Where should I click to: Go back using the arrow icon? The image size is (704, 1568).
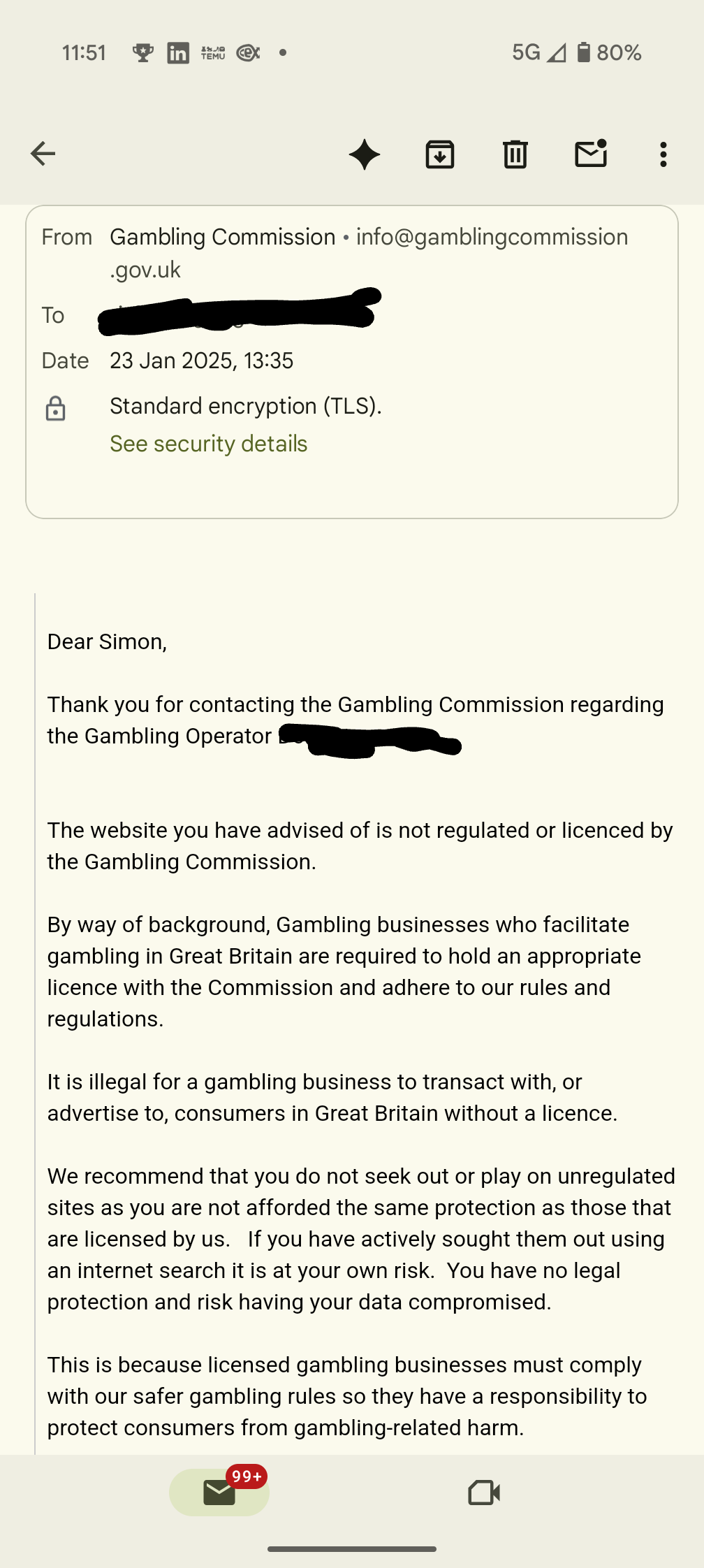coord(43,154)
